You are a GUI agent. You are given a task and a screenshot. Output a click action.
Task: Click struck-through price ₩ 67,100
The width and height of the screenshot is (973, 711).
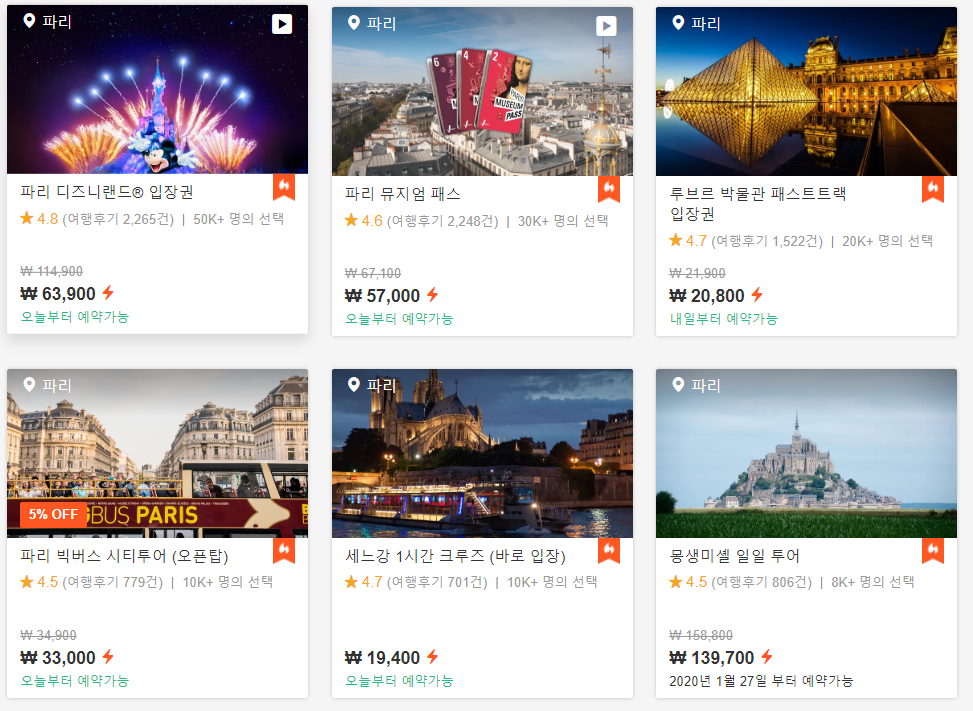[373, 273]
